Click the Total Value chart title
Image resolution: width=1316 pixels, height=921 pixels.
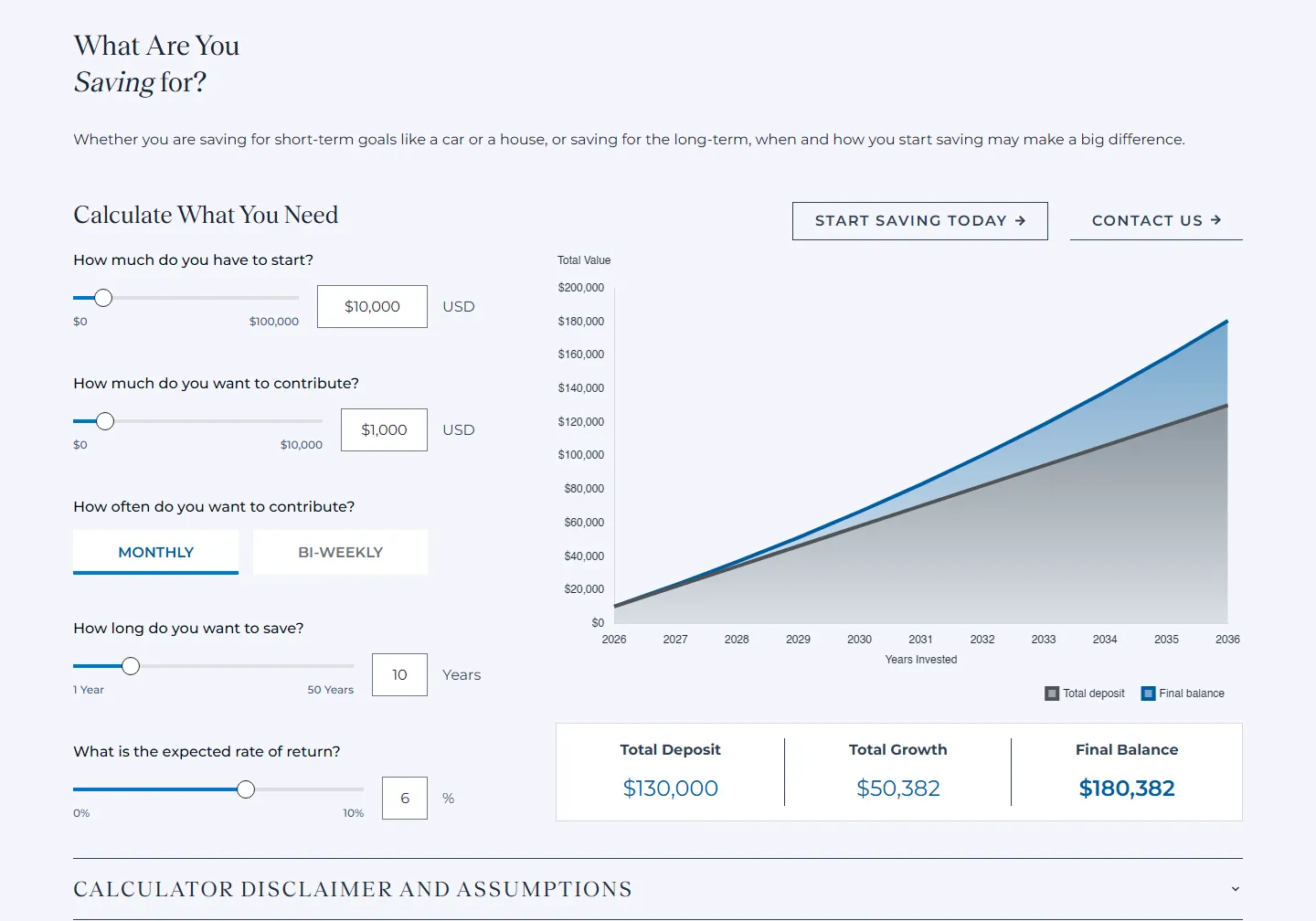coord(584,260)
